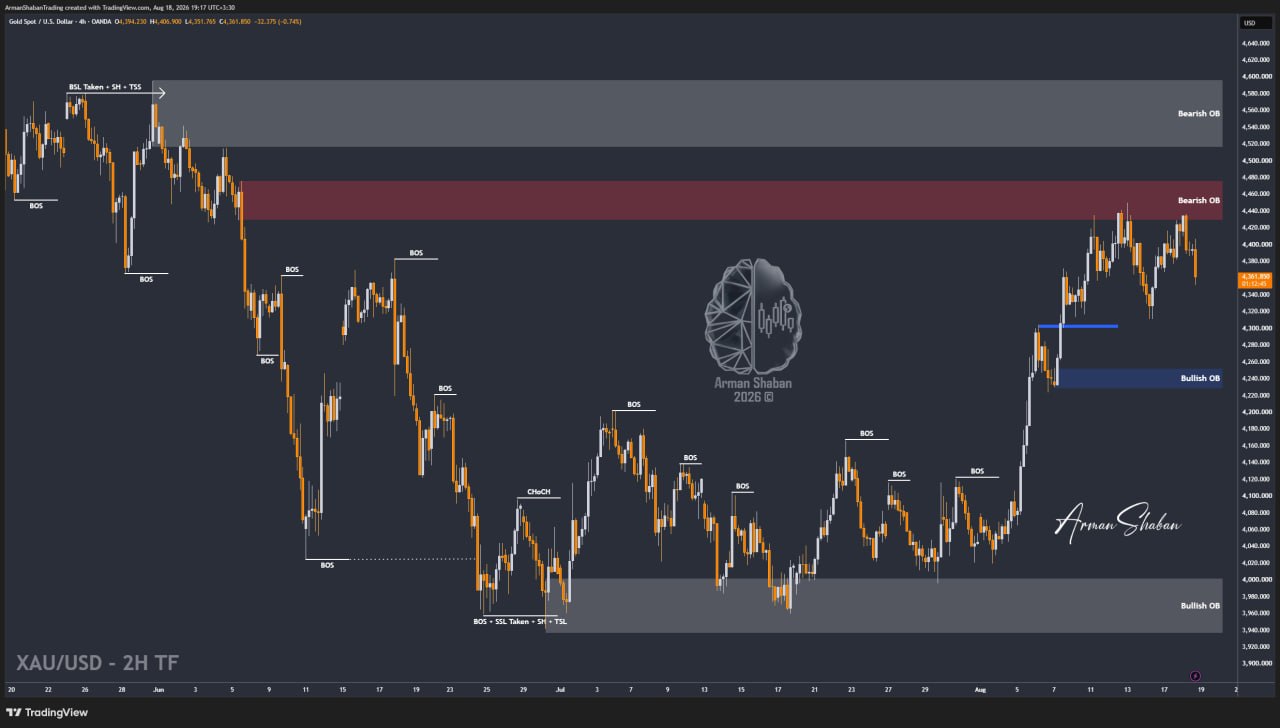Click the purple lightning event marker
The width and height of the screenshot is (1280, 728).
1195,676
